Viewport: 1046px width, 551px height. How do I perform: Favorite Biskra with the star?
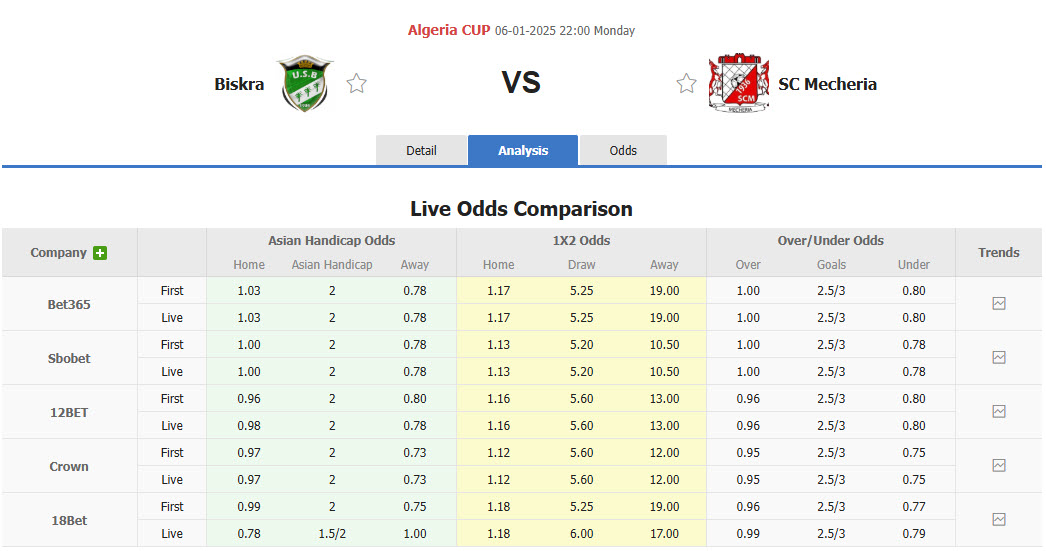pos(357,84)
